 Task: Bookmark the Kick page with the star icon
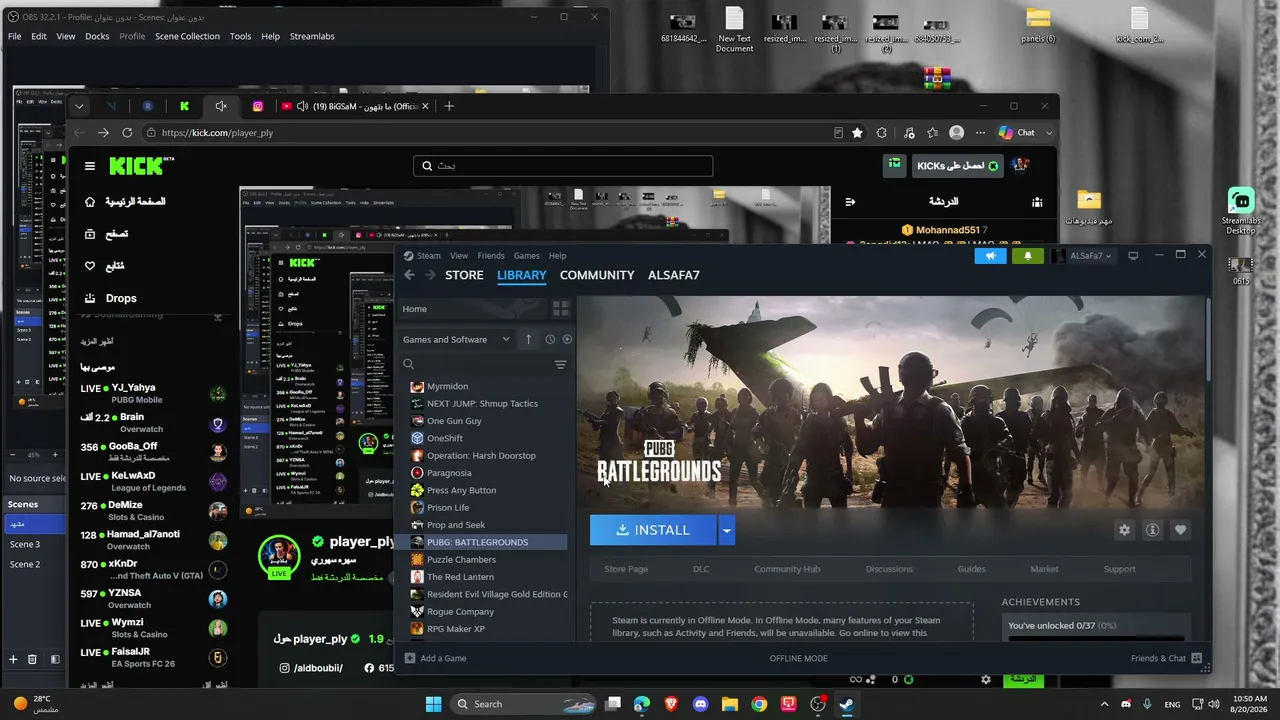click(x=857, y=132)
